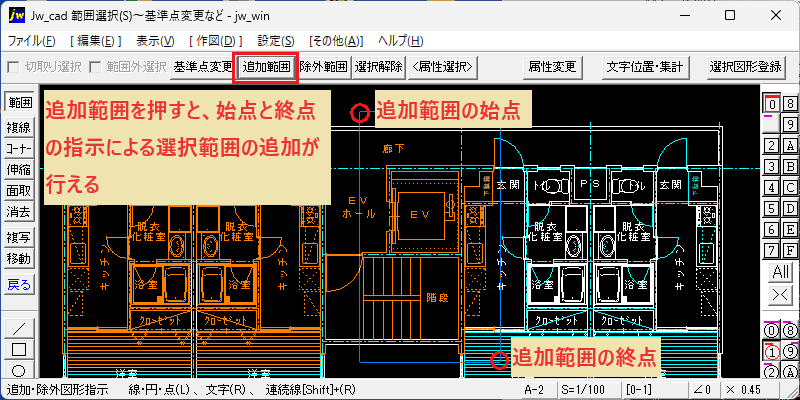Toggle layer button E

pos(790,230)
